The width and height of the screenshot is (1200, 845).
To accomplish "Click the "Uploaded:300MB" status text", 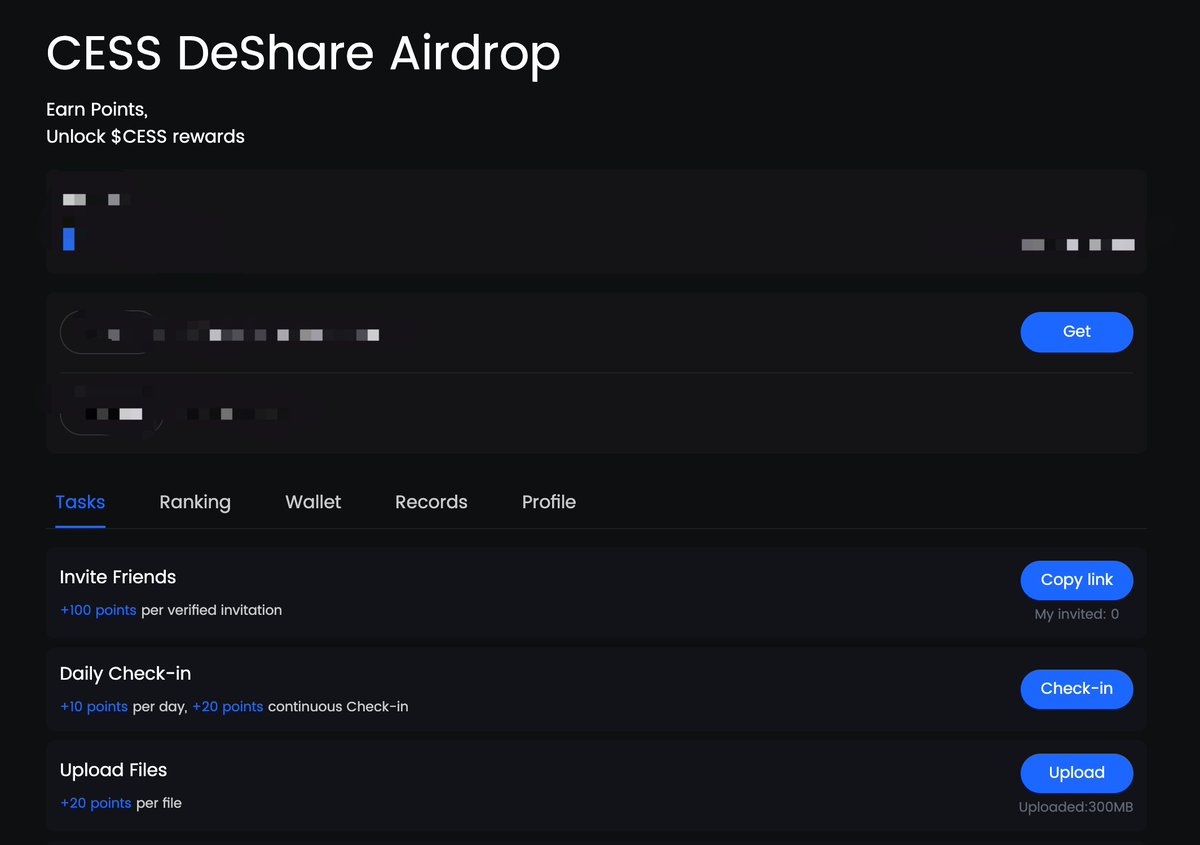I will click(x=1076, y=807).
